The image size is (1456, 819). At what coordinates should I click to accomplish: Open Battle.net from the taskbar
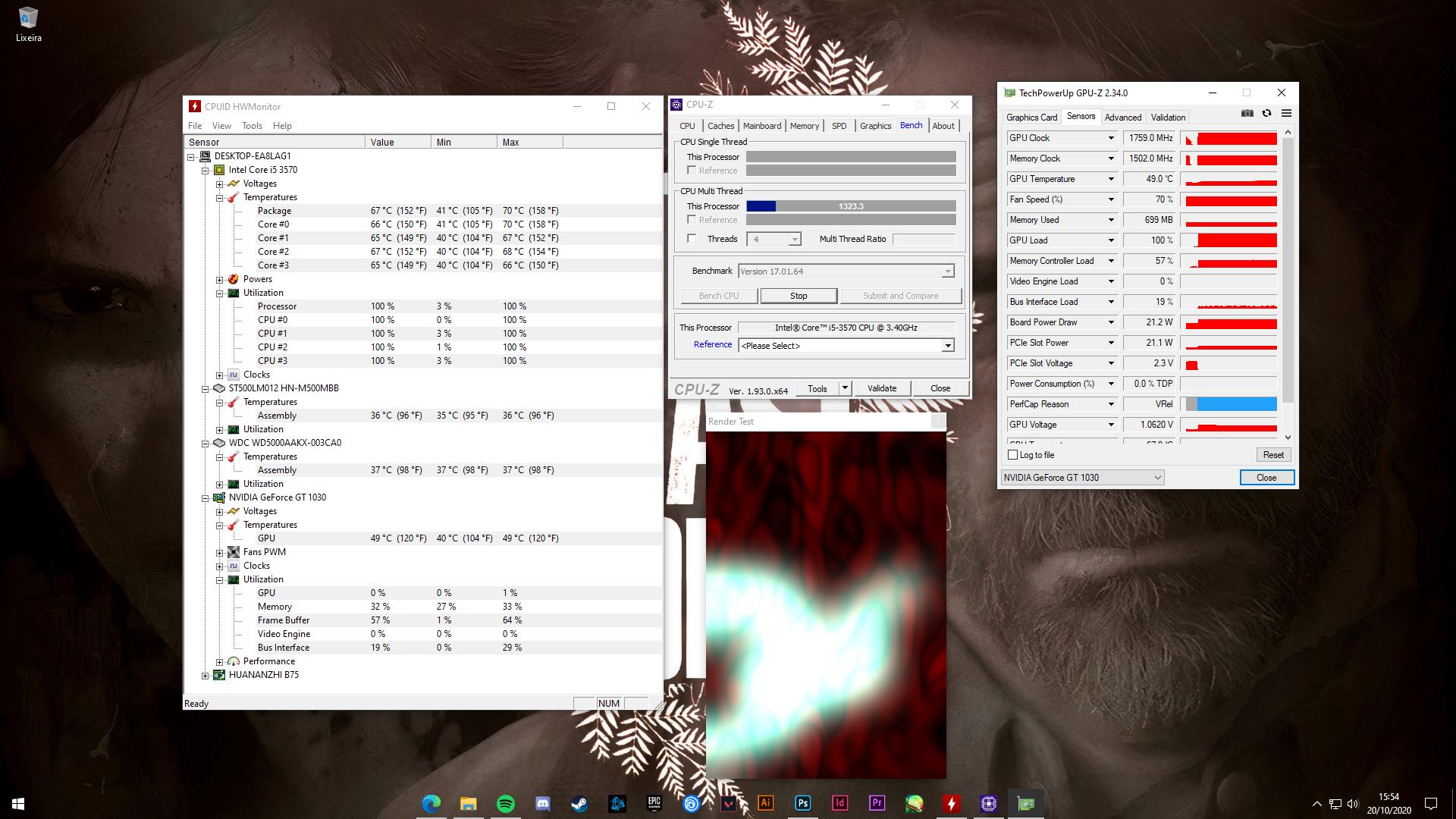[x=617, y=803]
